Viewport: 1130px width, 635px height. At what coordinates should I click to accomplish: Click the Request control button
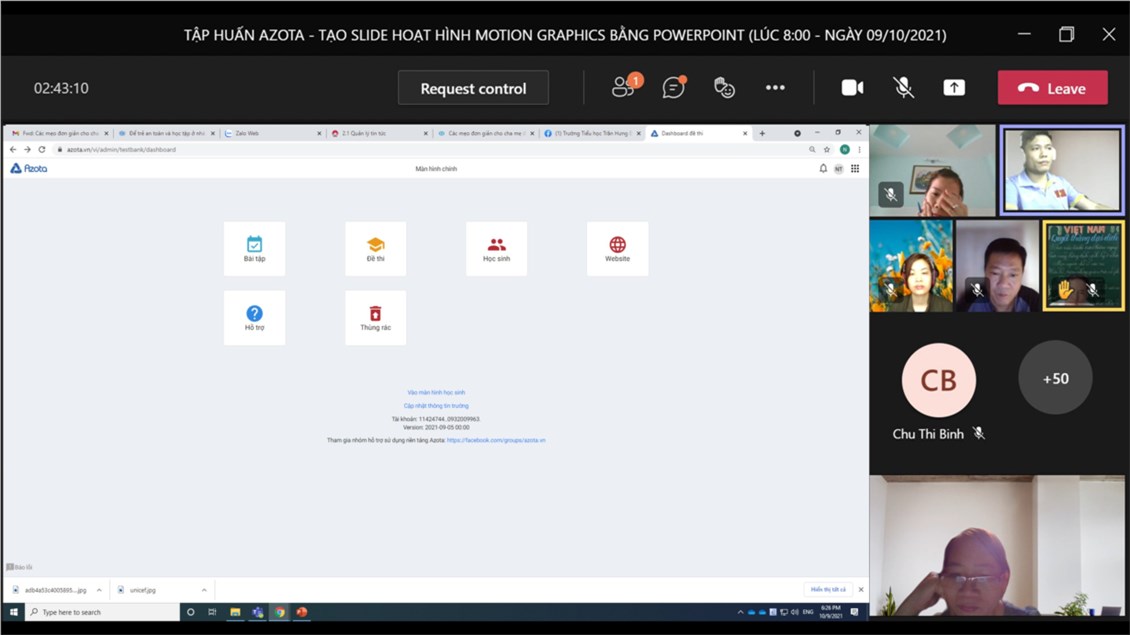coord(473,88)
